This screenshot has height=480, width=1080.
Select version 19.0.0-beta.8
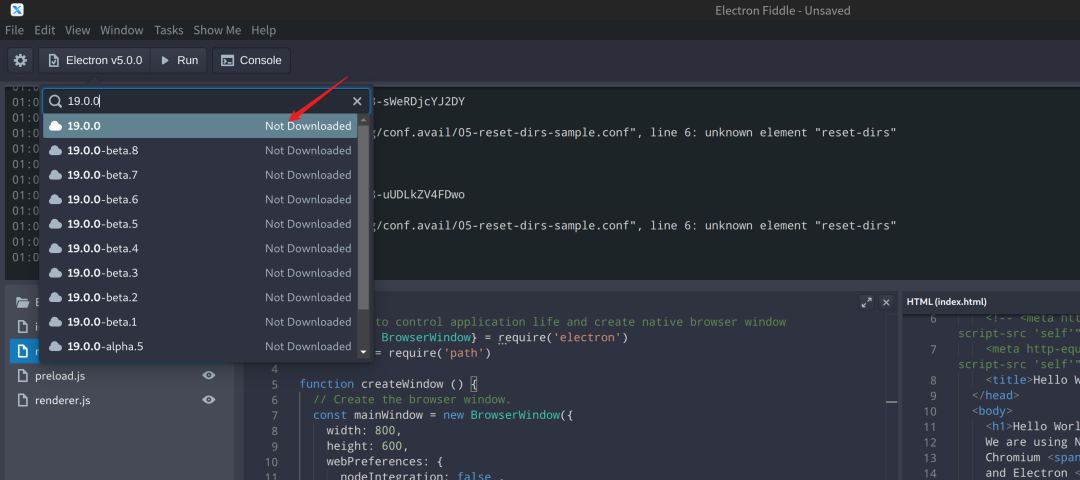pyautogui.click(x=200, y=151)
